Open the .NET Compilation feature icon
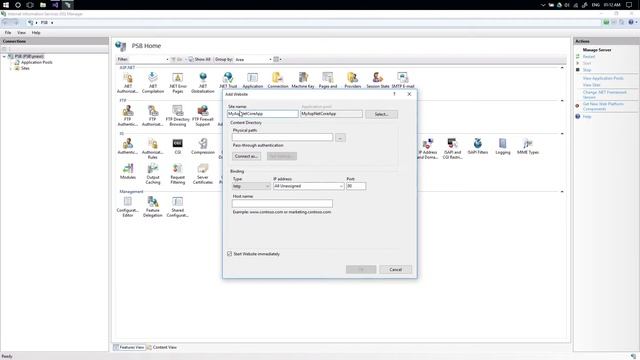Viewport: 640px width, 360px height. [153, 82]
